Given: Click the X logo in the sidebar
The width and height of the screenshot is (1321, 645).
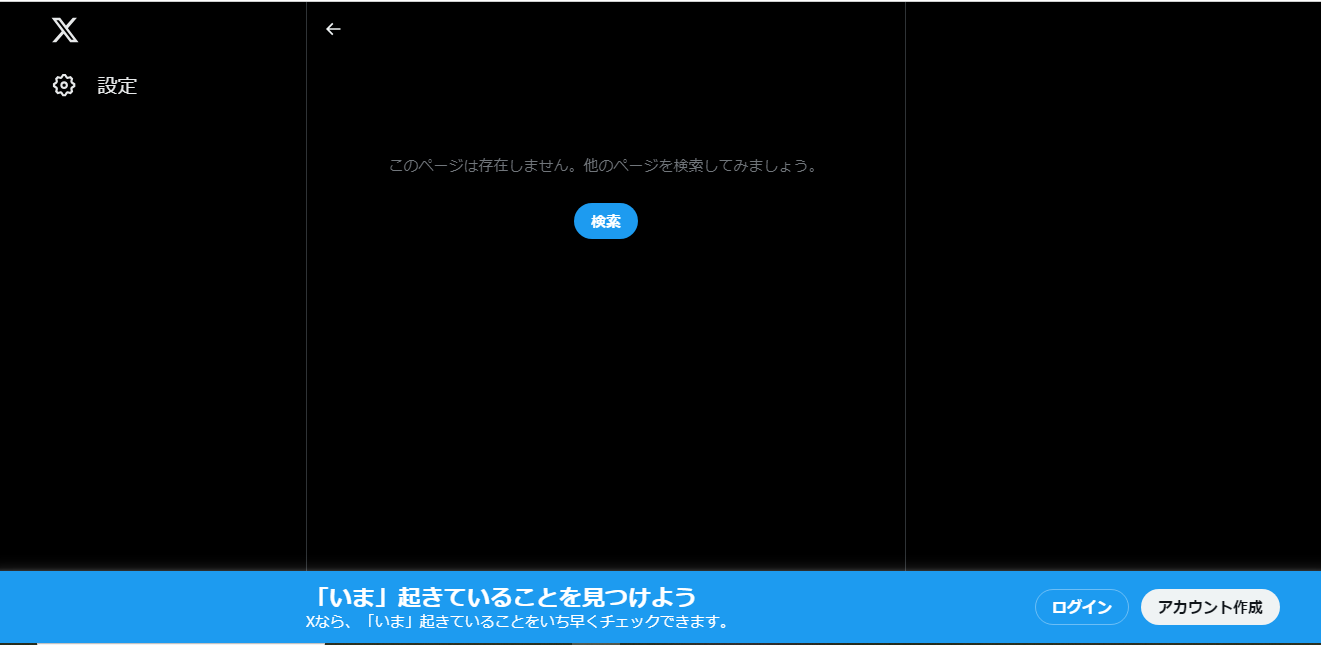Looking at the screenshot, I should [x=65, y=30].
